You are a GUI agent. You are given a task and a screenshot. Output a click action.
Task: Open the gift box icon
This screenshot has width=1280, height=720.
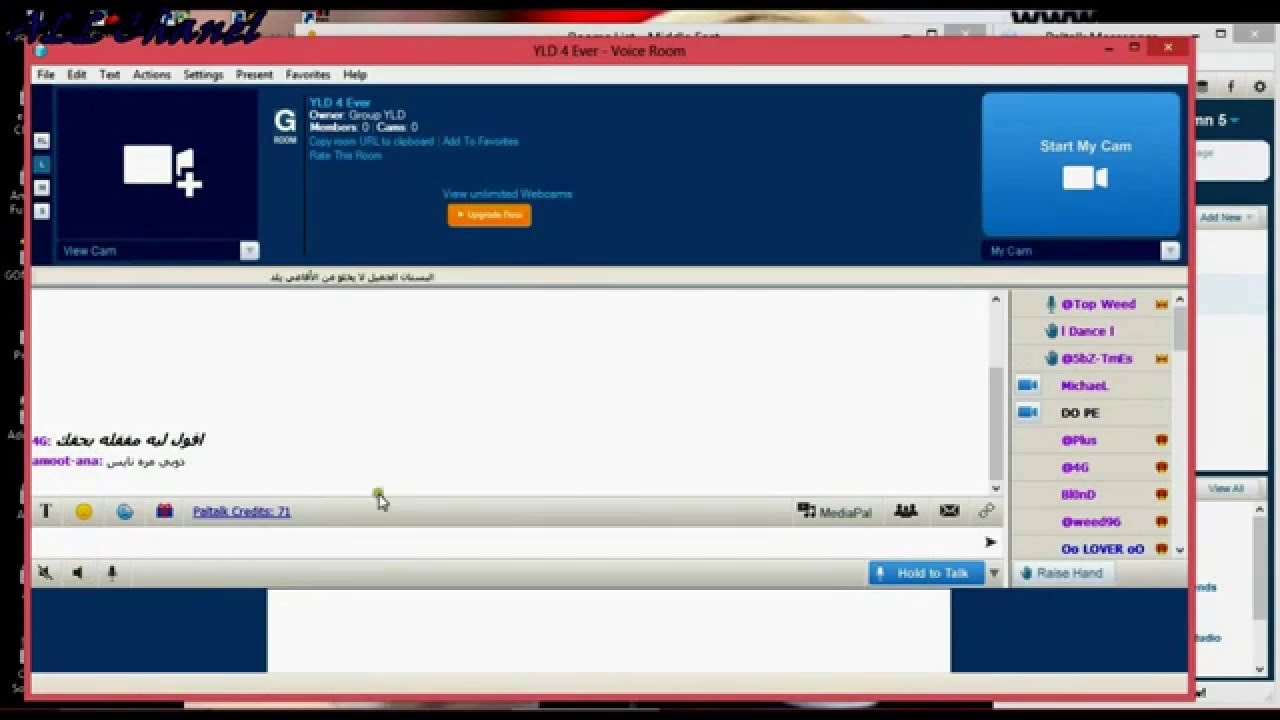click(x=165, y=511)
